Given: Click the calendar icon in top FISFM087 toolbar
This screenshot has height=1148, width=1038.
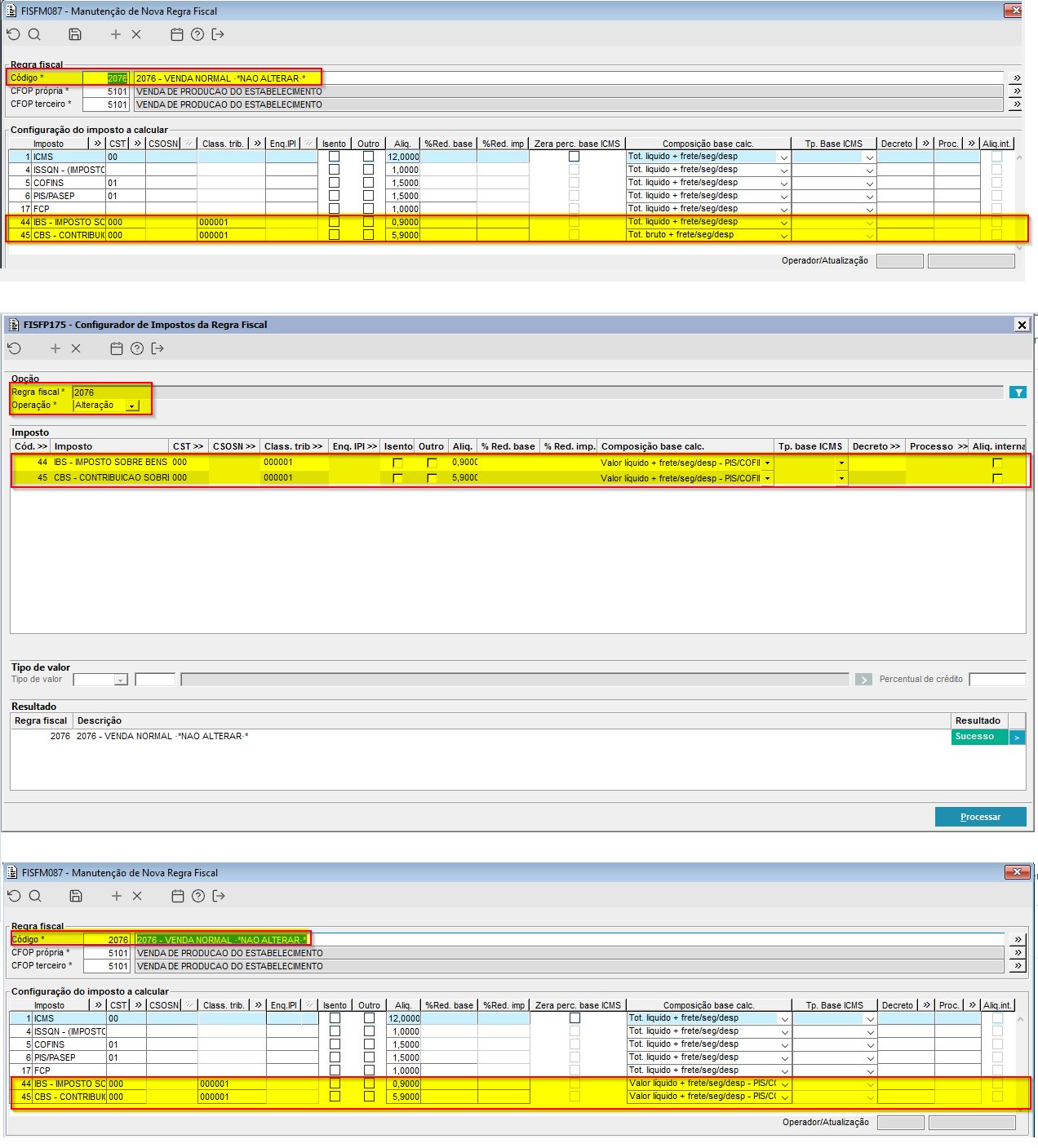Looking at the screenshot, I should pos(177,34).
